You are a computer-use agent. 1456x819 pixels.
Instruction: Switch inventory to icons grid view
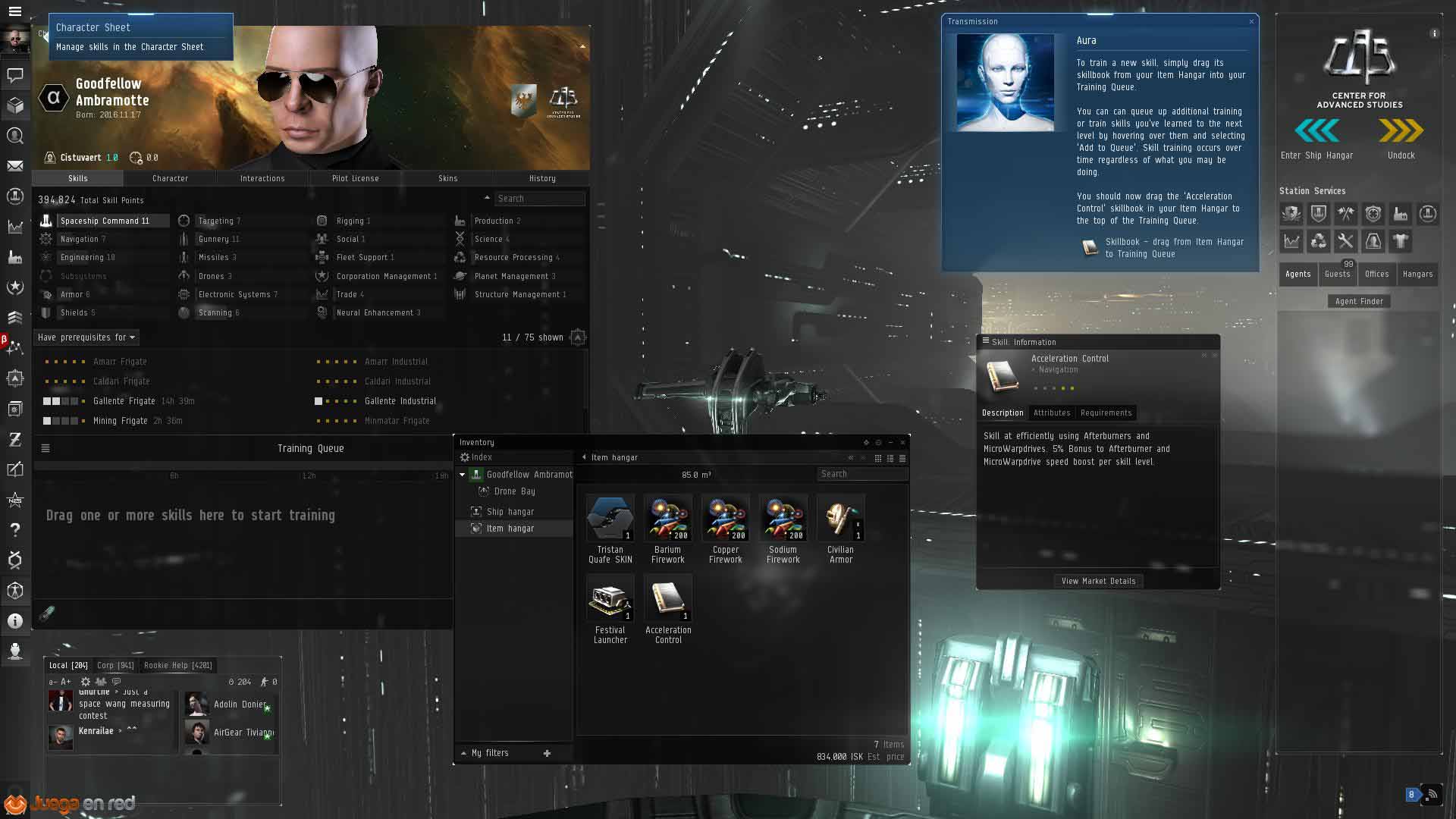(x=878, y=458)
